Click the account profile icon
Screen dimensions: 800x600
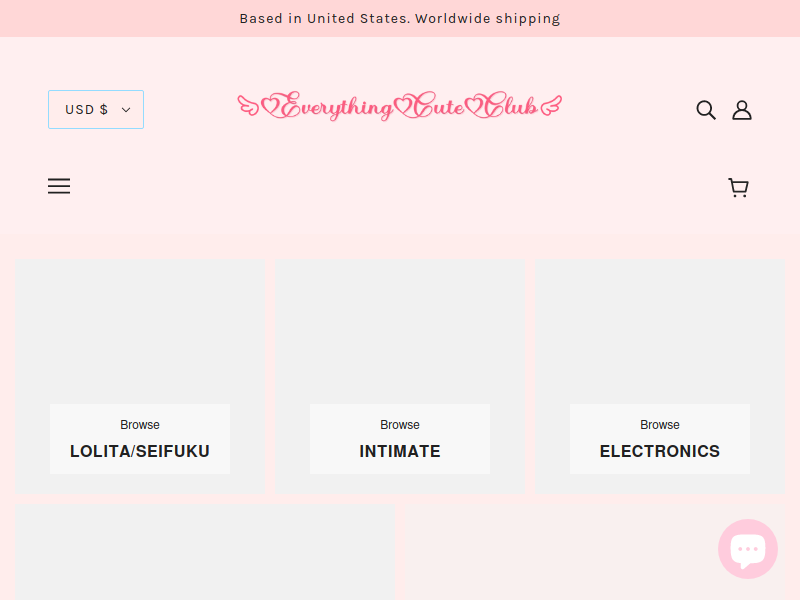pyautogui.click(x=742, y=110)
